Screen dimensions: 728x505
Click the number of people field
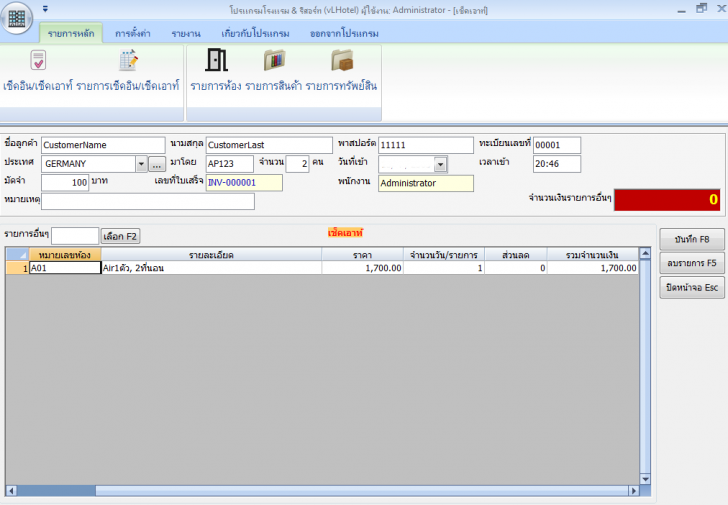[x=298, y=164]
